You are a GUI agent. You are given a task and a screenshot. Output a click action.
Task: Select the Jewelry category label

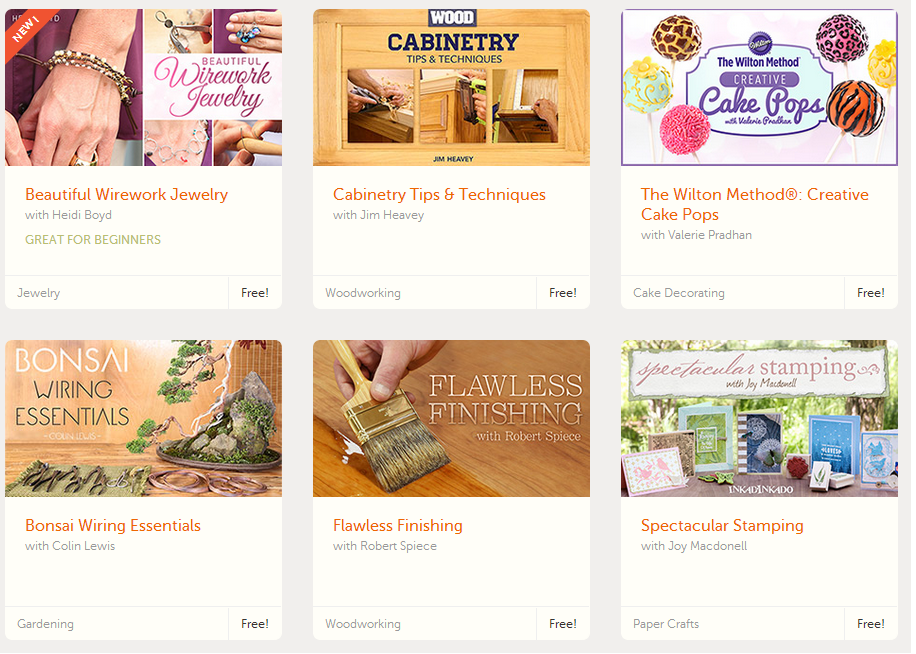click(x=39, y=293)
